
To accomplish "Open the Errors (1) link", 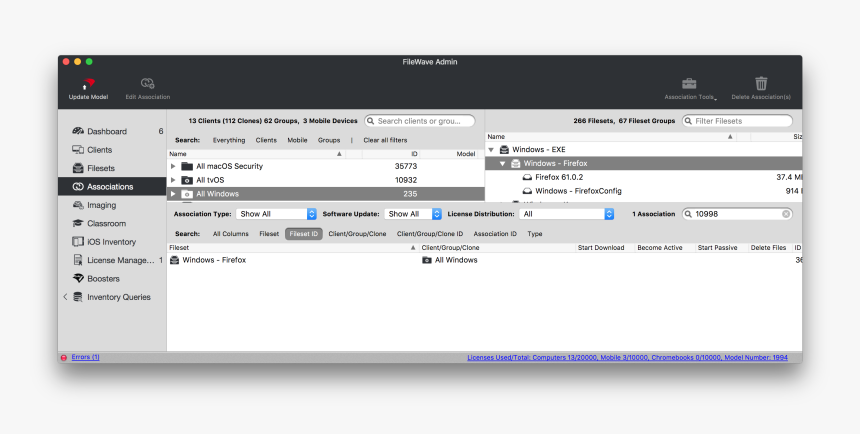I will pos(86,357).
